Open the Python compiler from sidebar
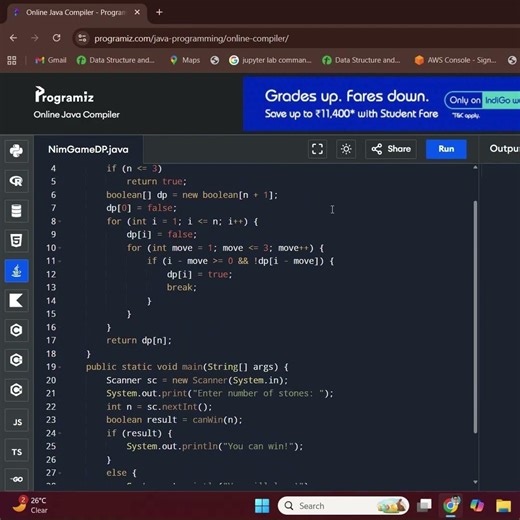Screen dimensions: 520x520 pos(16,151)
